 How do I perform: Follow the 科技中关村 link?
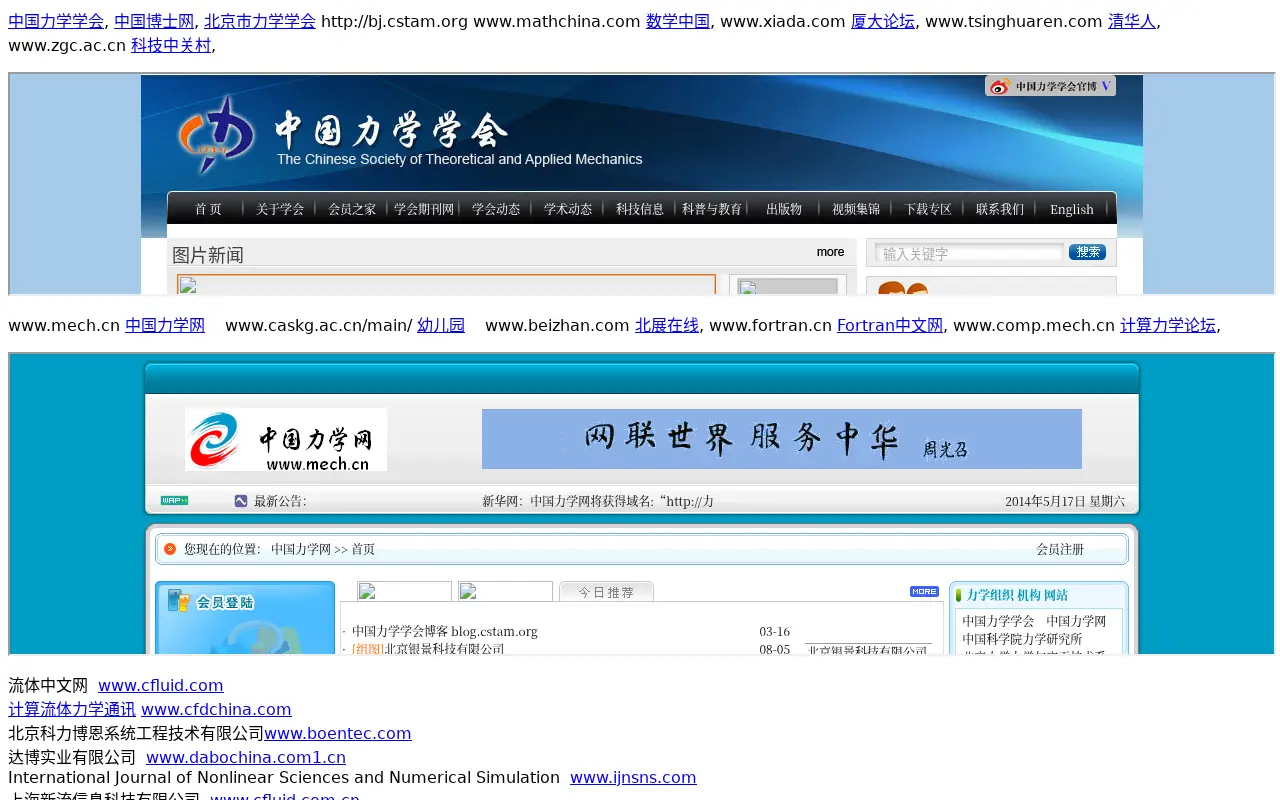point(171,45)
